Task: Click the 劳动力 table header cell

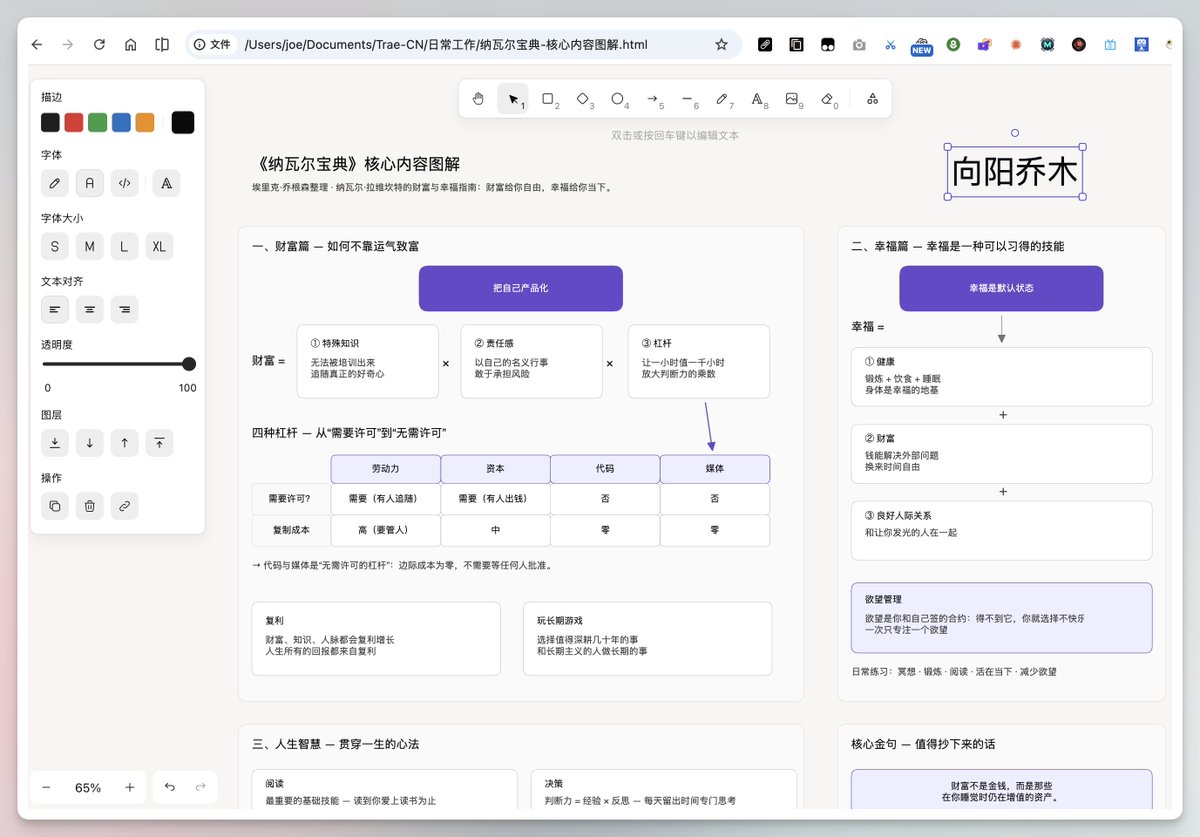Action: pyautogui.click(x=386, y=469)
